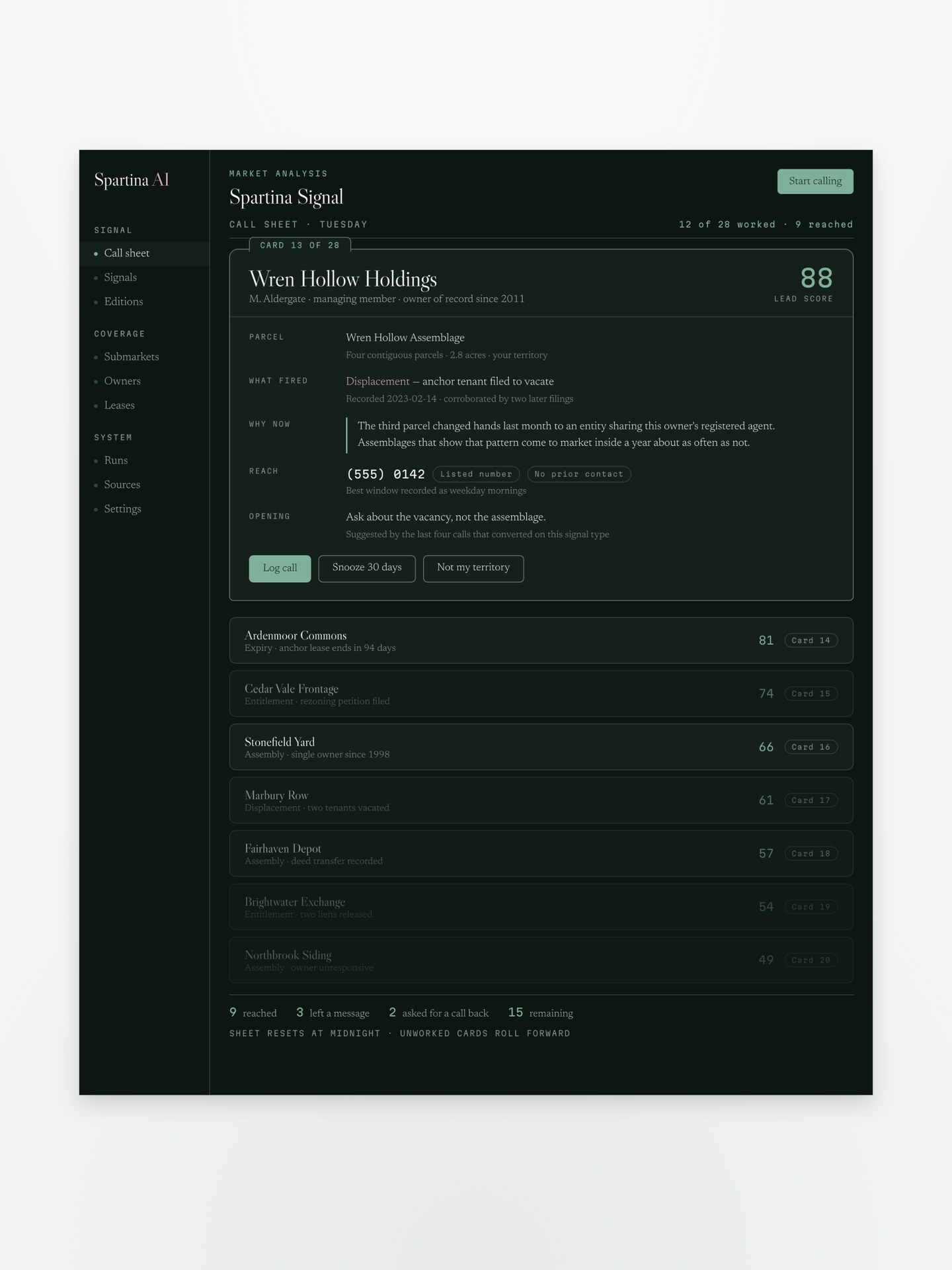Click the 3 left a message stat
Viewport: 952px width, 1270px height.
pos(333,1013)
